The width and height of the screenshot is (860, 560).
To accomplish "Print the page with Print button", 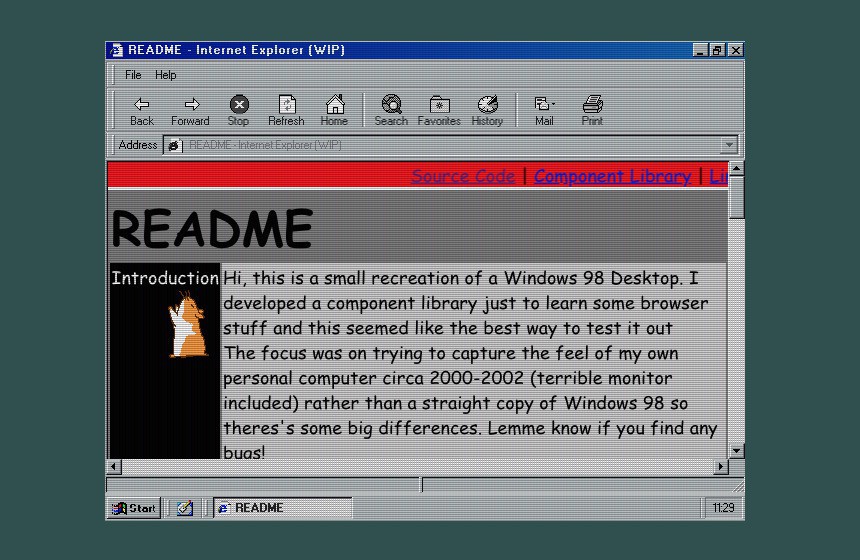I will 592,111.
